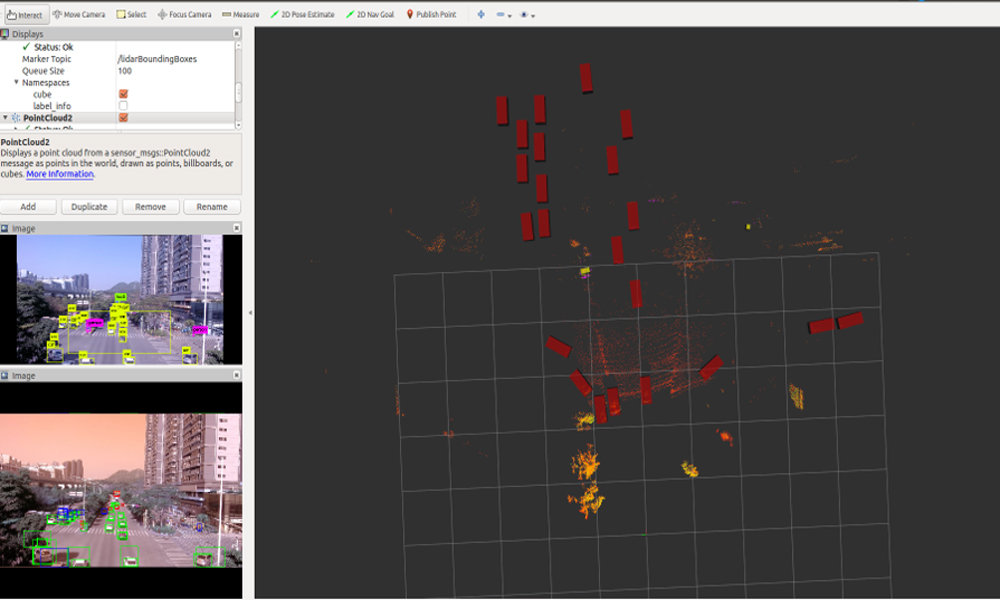Collapse the Namespaces tree node
Image resolution: width=1000 pixels, height=600 pixels.
(16, 83)
